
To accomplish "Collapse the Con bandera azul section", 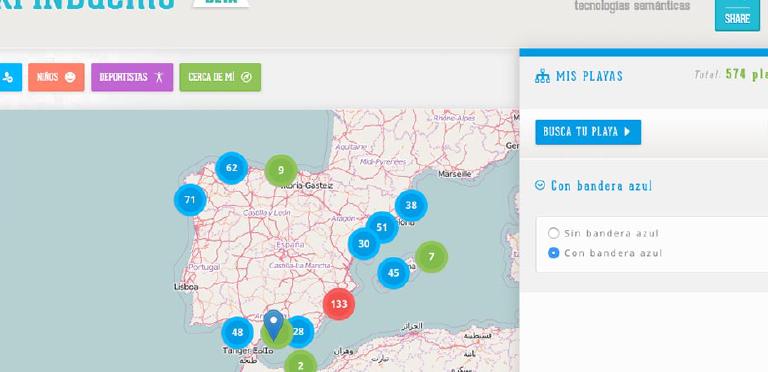I will click(x=540, y=186).
